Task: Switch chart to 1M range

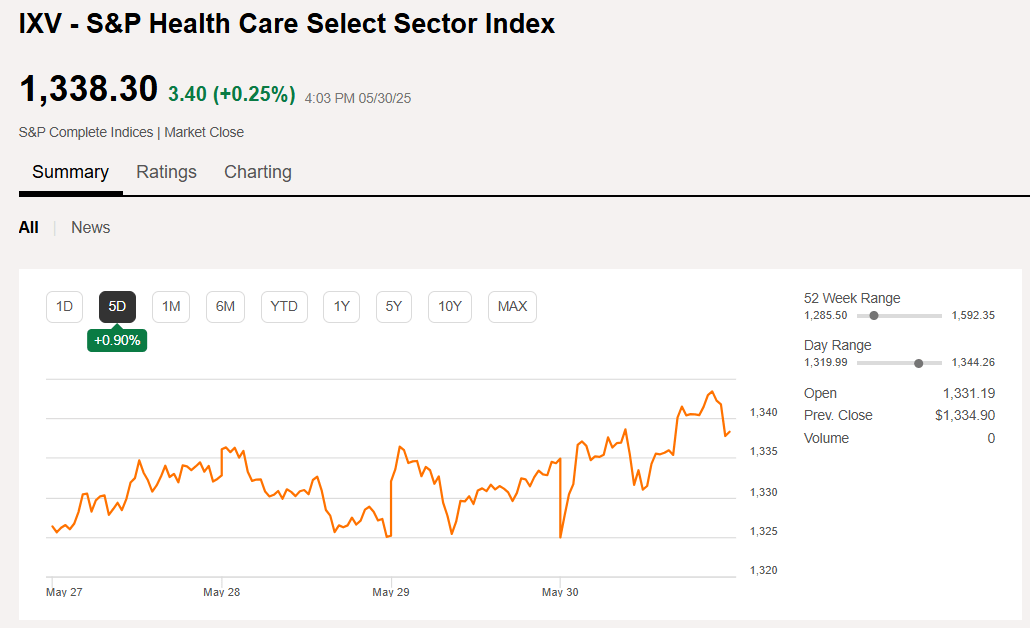Action: click(x=171, y=306)
